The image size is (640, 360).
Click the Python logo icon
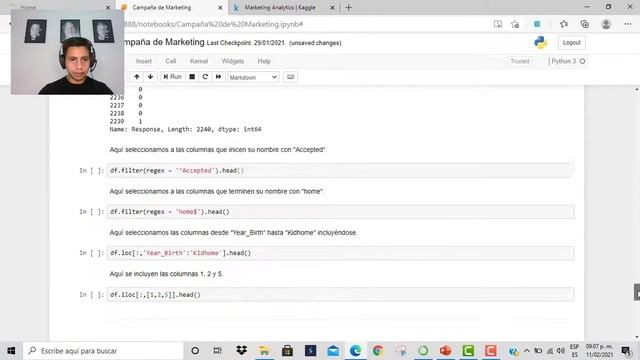click(540, 42)
